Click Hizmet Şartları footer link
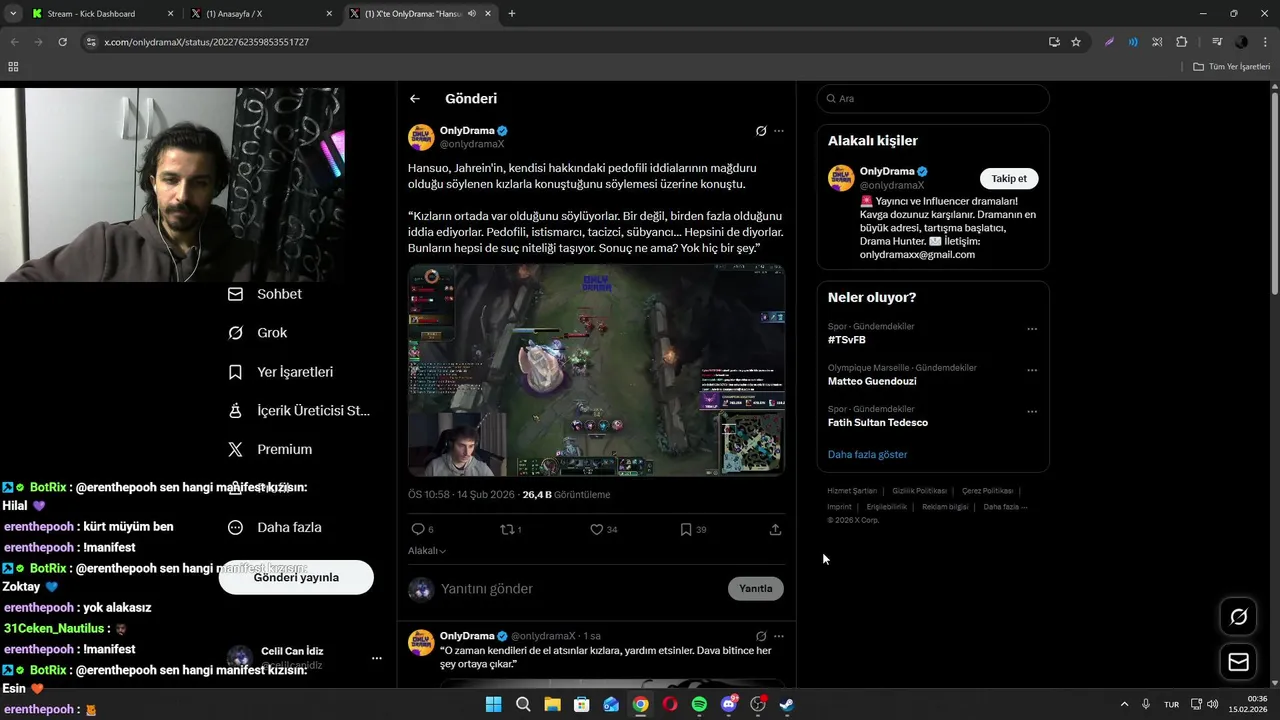The width and height of the screenshot is (1280, 720). click(x=852, y=491)
